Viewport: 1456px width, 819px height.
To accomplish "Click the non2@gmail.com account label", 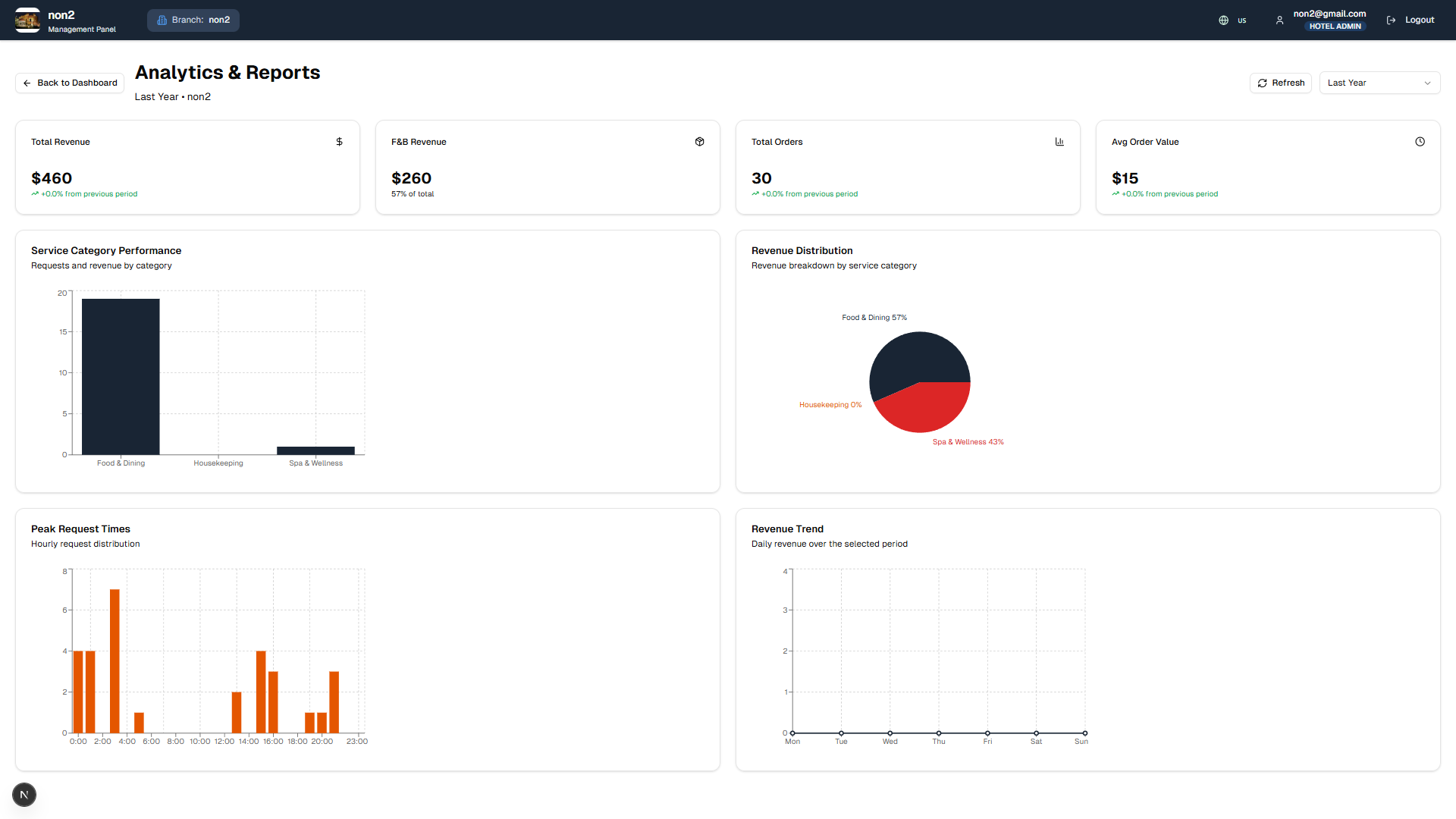I will pos(1329,14).
